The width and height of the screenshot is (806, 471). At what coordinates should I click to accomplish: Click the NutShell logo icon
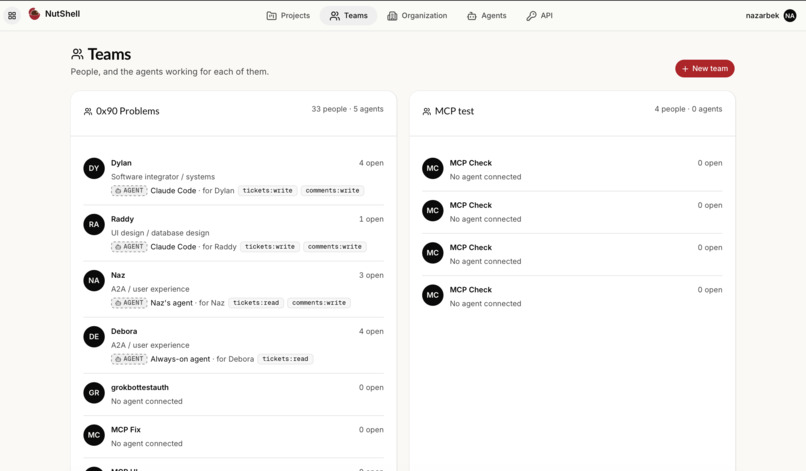click(x=34, y=14)
